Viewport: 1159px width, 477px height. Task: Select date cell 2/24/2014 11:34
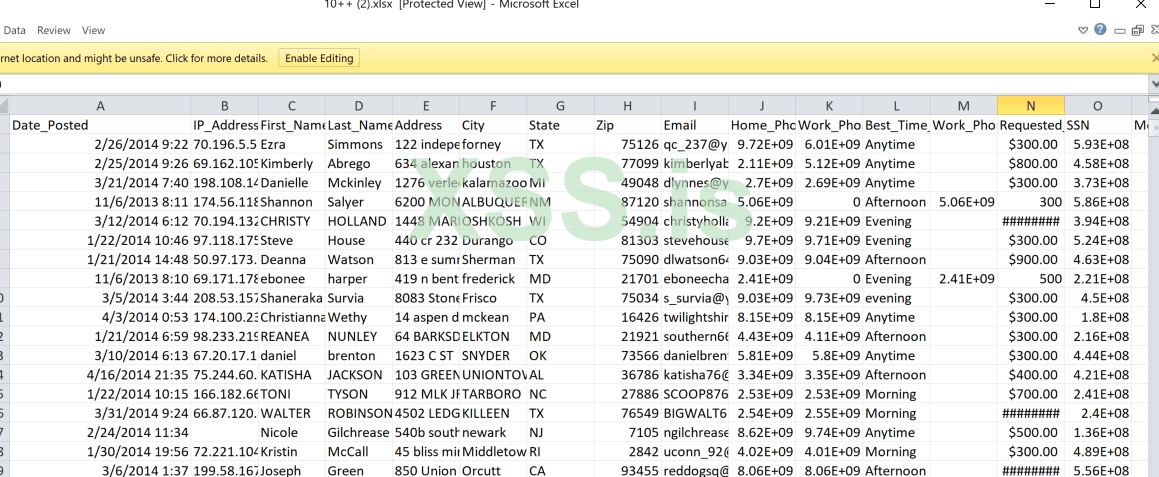coord(101,433)
